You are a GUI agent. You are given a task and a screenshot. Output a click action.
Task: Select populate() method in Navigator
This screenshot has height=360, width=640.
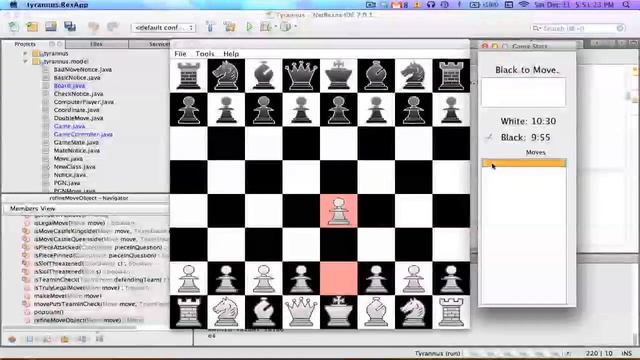(49, 312)
